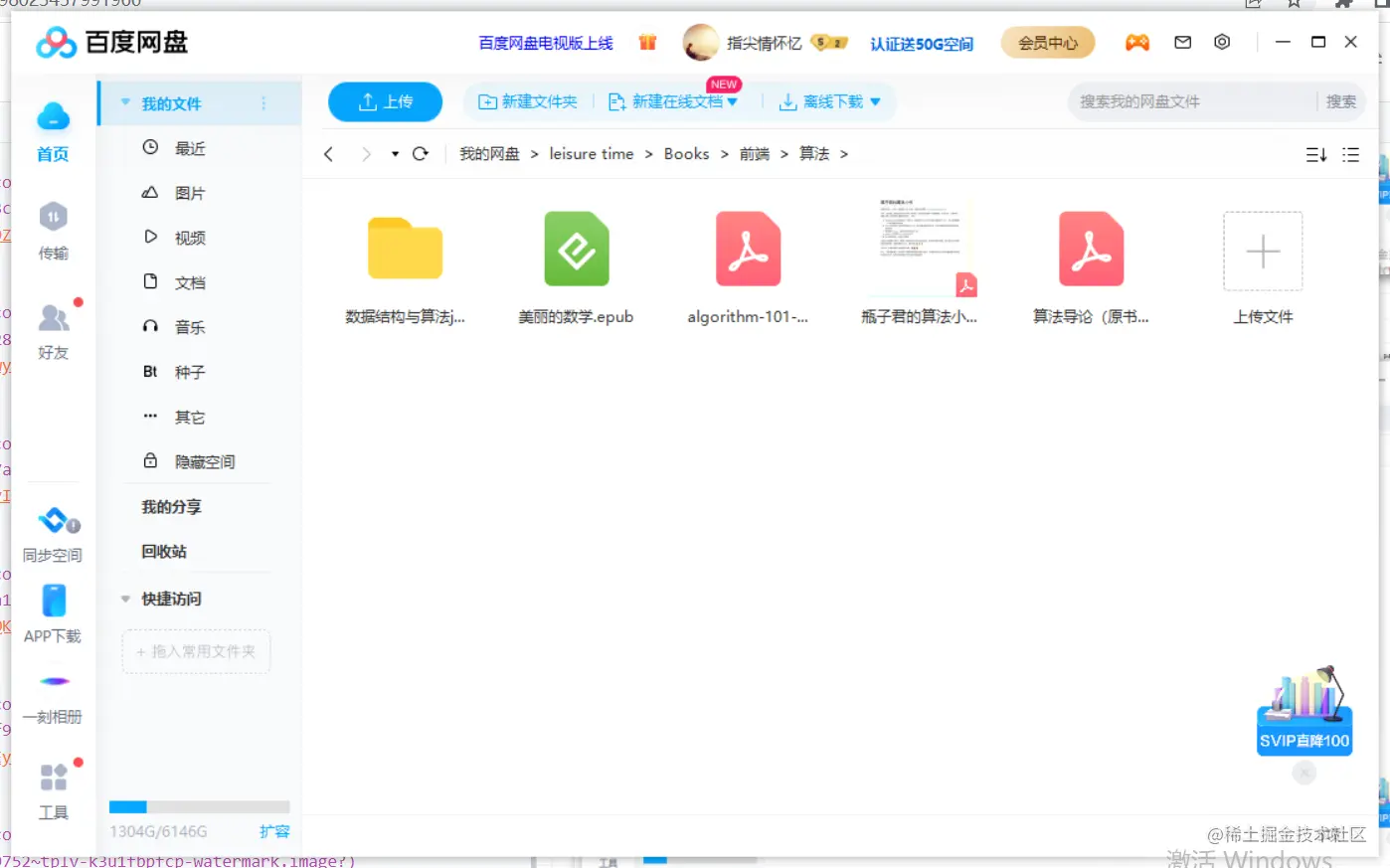Collapse the 我的文件 tree section
This screenshot has width=1390, height=868.
125,102
